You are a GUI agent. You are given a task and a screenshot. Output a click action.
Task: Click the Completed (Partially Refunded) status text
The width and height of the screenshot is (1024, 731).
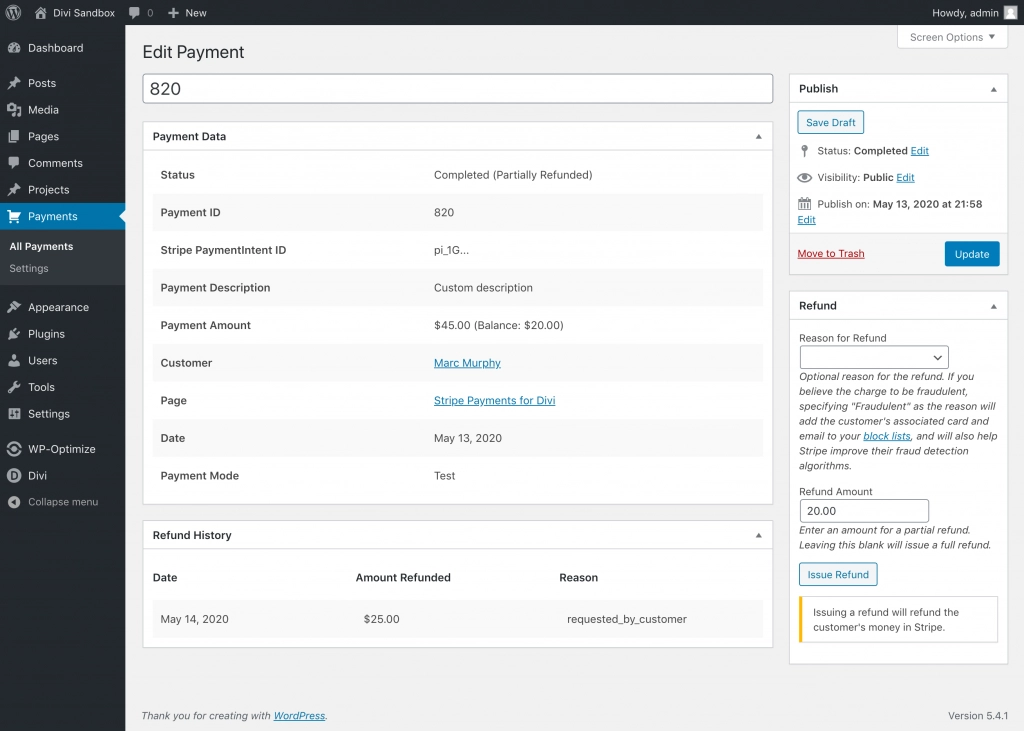point(513,174)
